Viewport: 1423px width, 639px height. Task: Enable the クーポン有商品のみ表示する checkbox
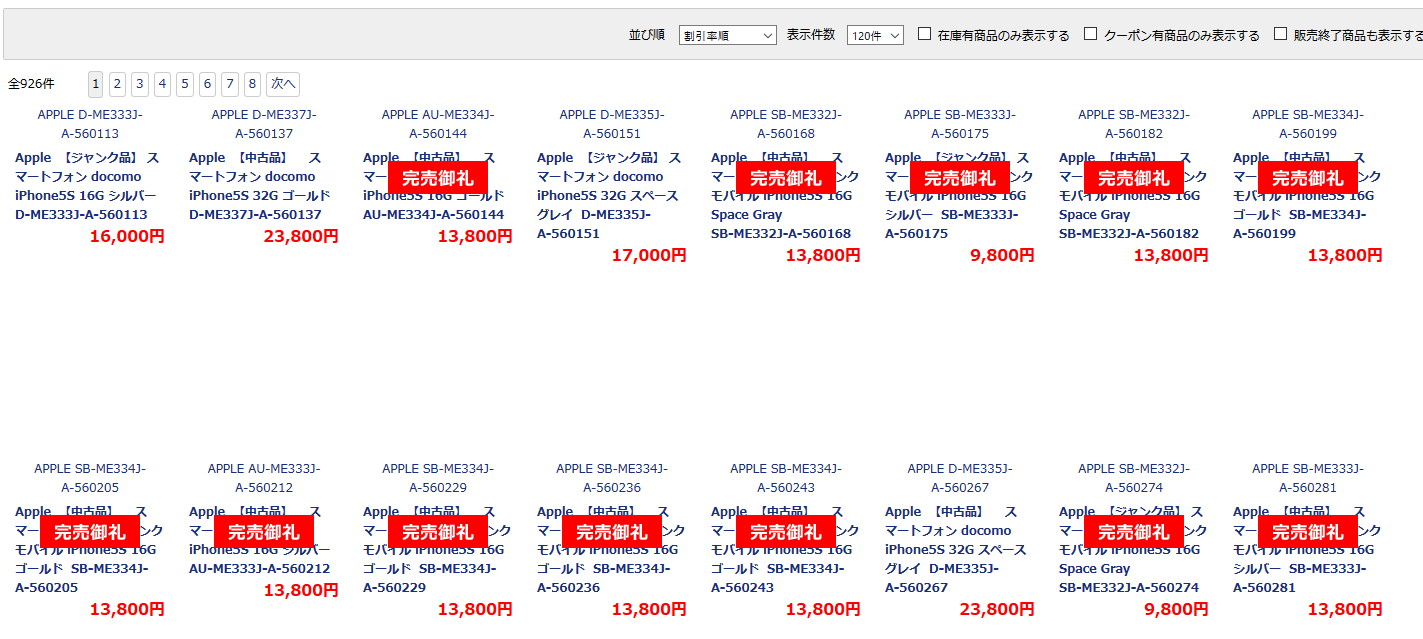(x=1091, y=34)
